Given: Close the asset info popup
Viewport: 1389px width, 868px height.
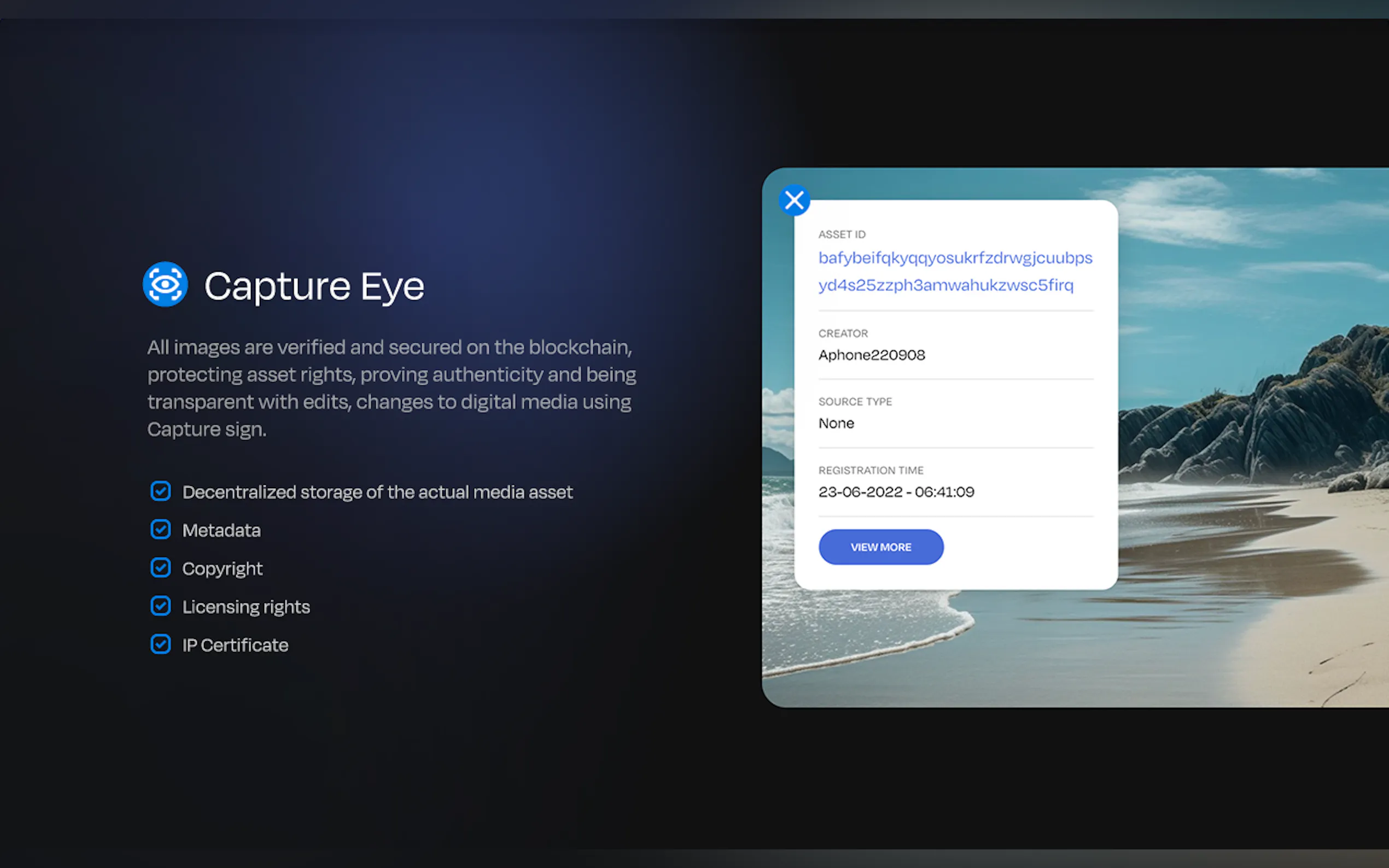Looking at the screenshot, I should pos(794,201).
